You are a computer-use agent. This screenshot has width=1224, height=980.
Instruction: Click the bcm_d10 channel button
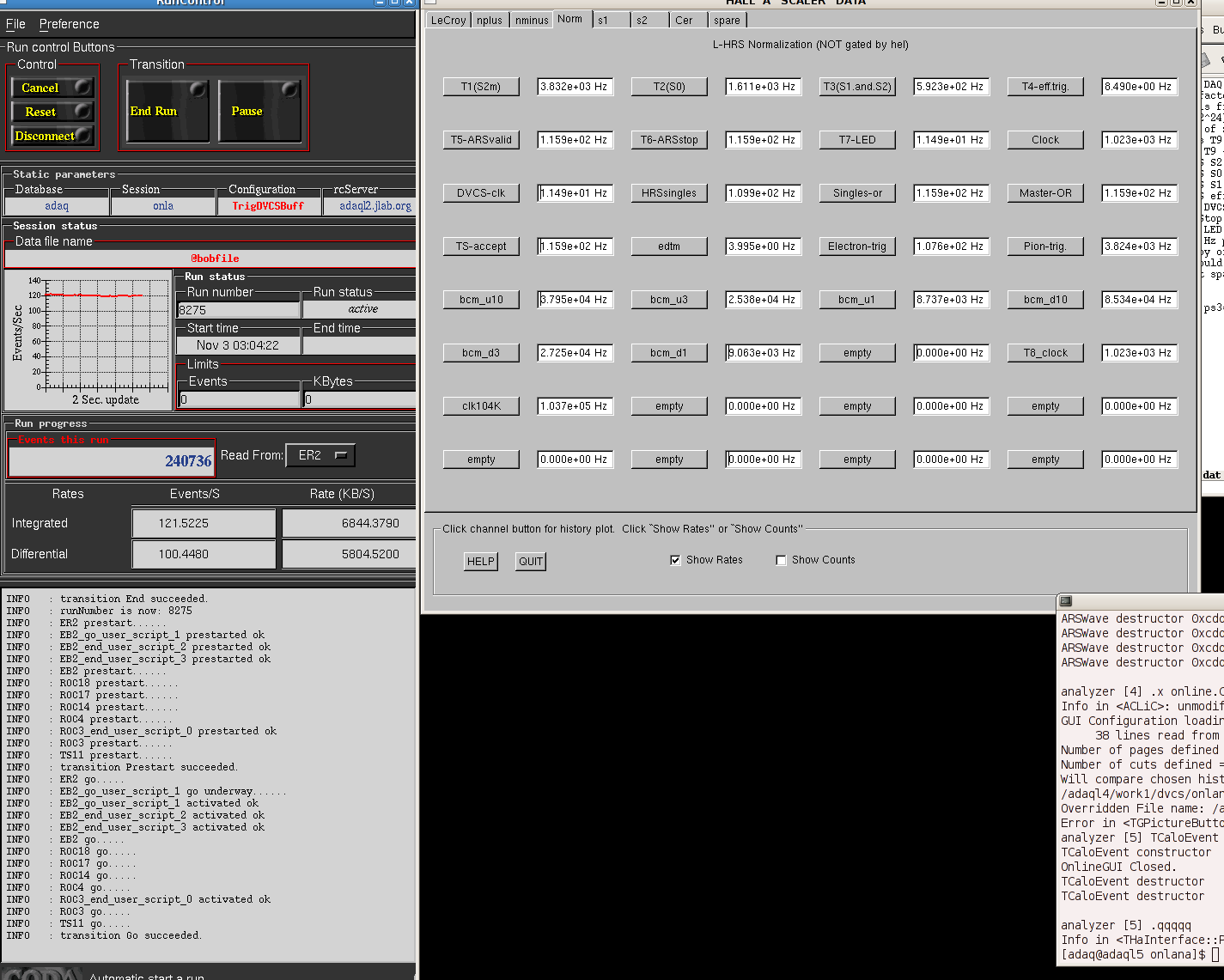pos(1045,300)
